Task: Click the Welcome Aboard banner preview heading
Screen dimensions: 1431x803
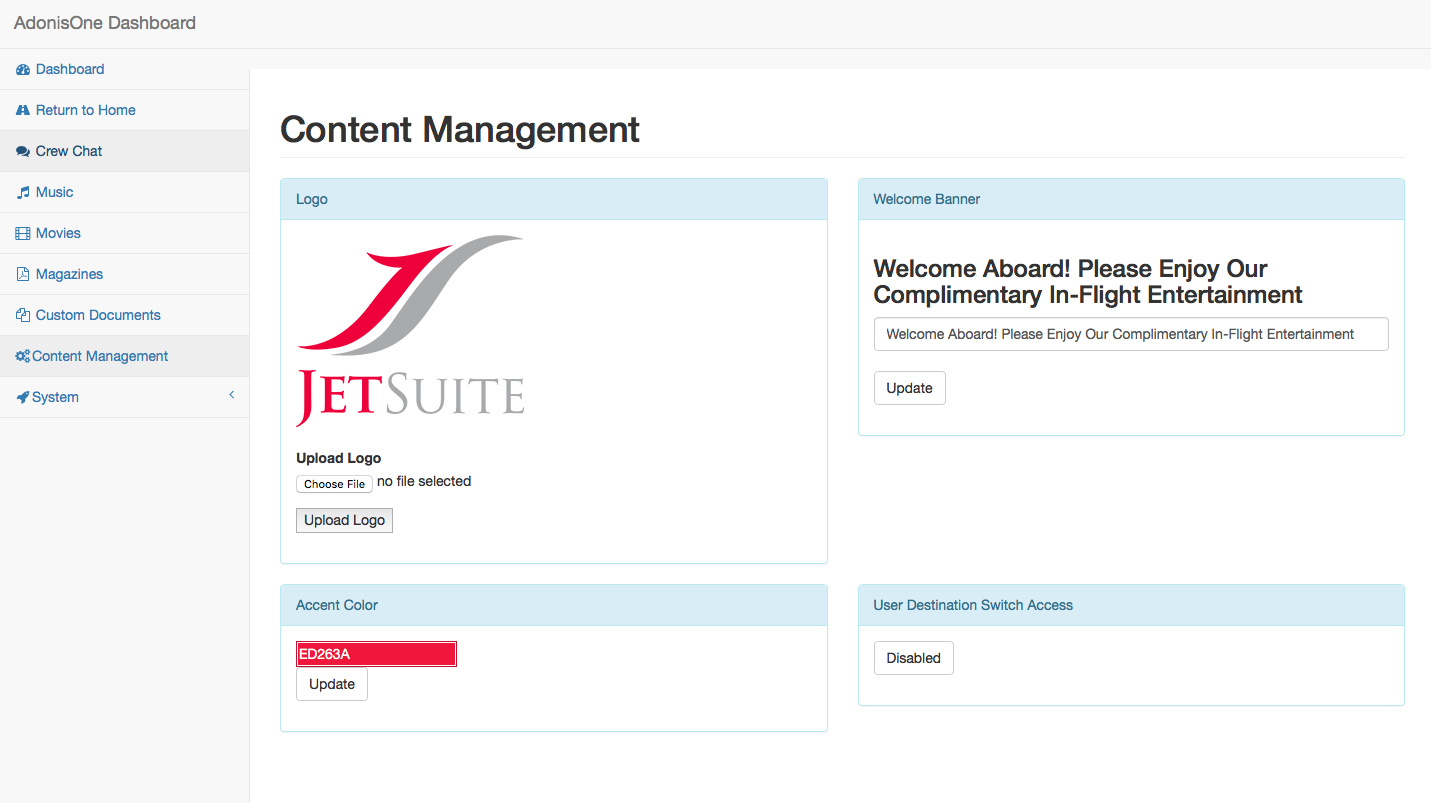Action: pos(1088,282)
